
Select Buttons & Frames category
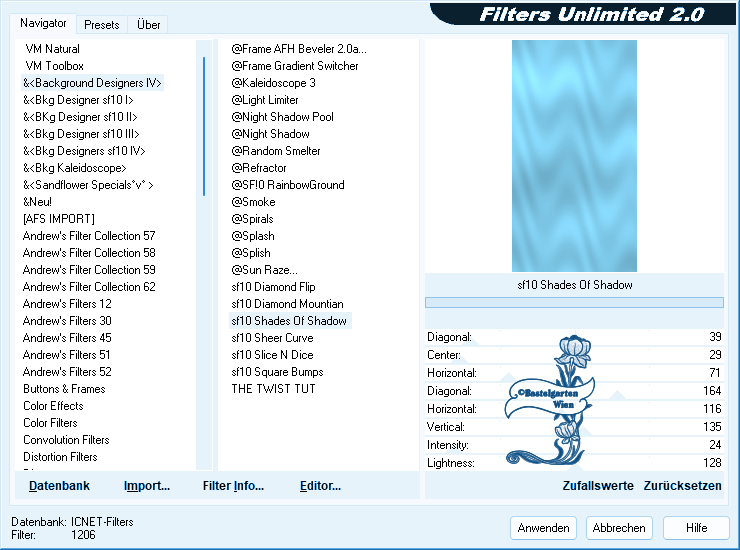point(64,389)
